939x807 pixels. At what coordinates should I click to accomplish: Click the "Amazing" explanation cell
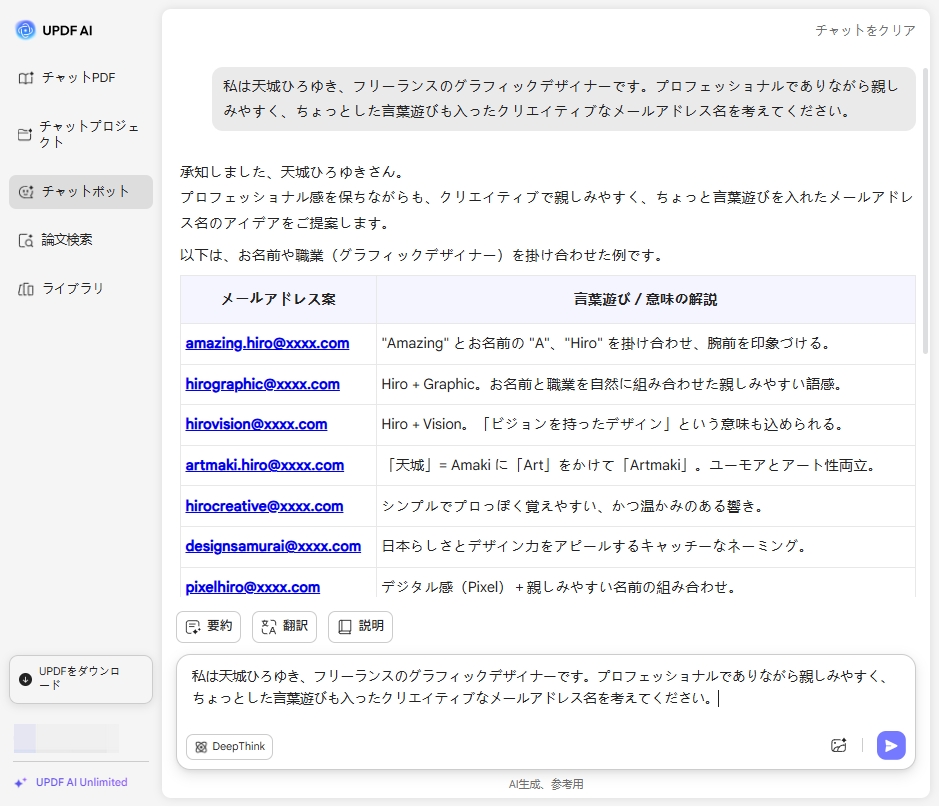646,344
